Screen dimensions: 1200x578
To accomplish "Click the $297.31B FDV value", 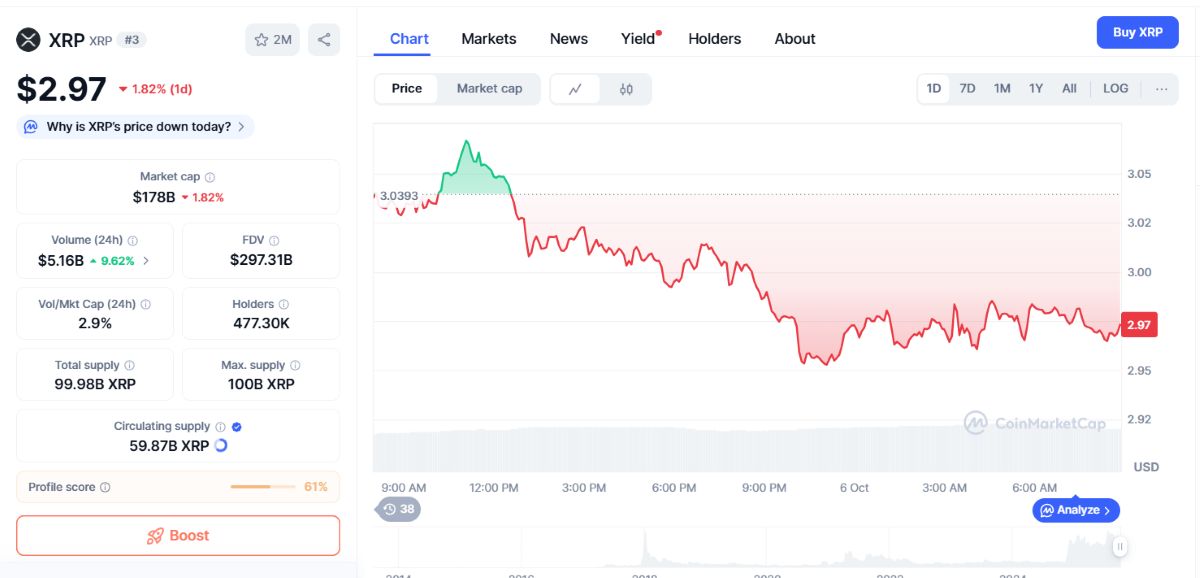I will (x=261, y=260).
